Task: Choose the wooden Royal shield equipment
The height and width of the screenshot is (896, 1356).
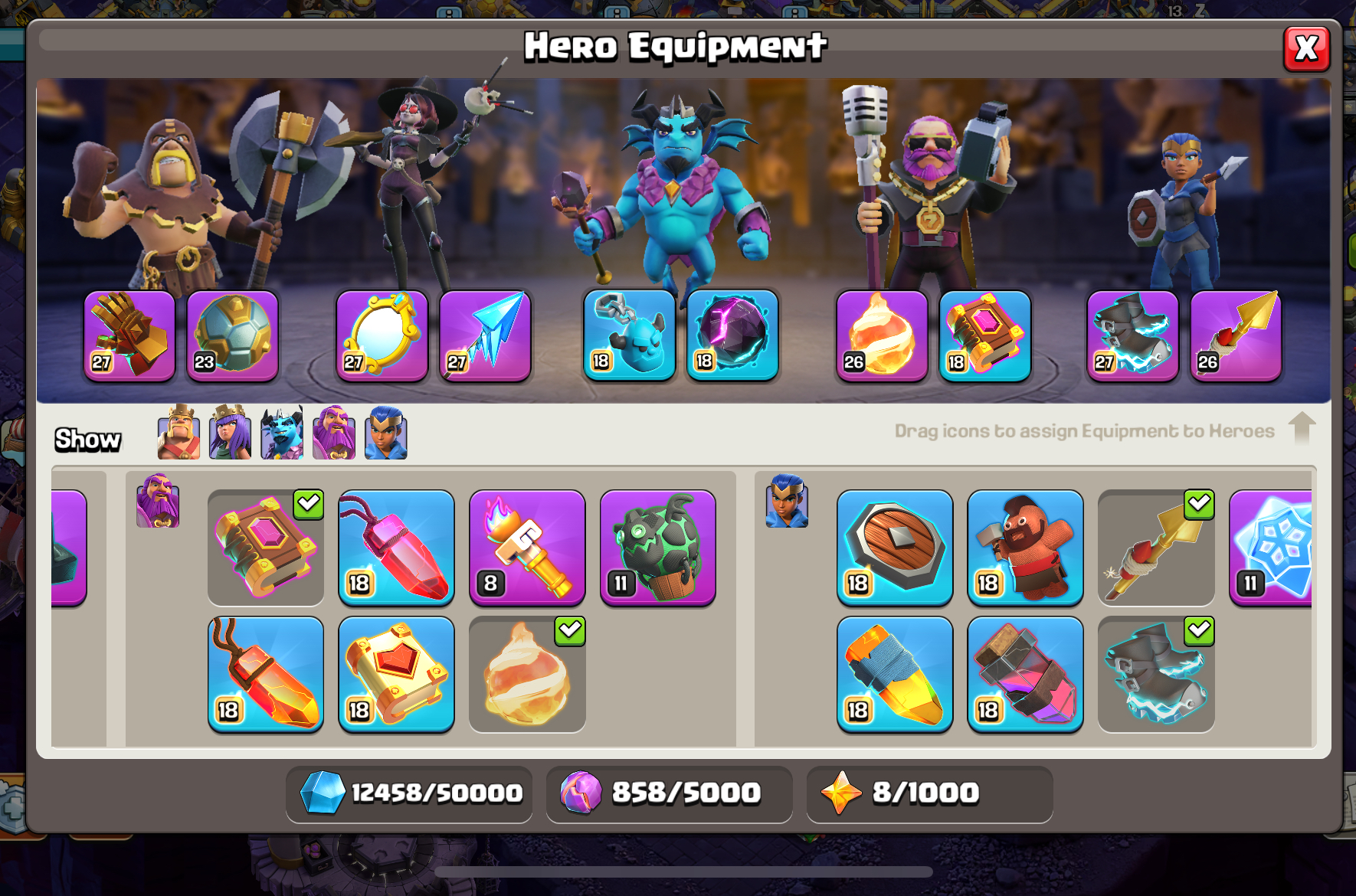Action: pyautogui.click(x=895, y=548)
